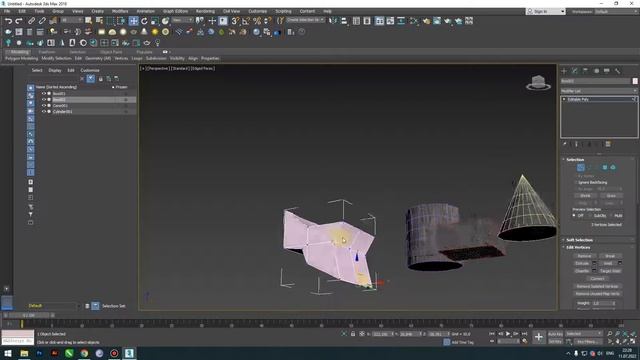The image size is (640, 360).
Task: Open File Explorer from taskbar
Action: [x=24, y=353]
